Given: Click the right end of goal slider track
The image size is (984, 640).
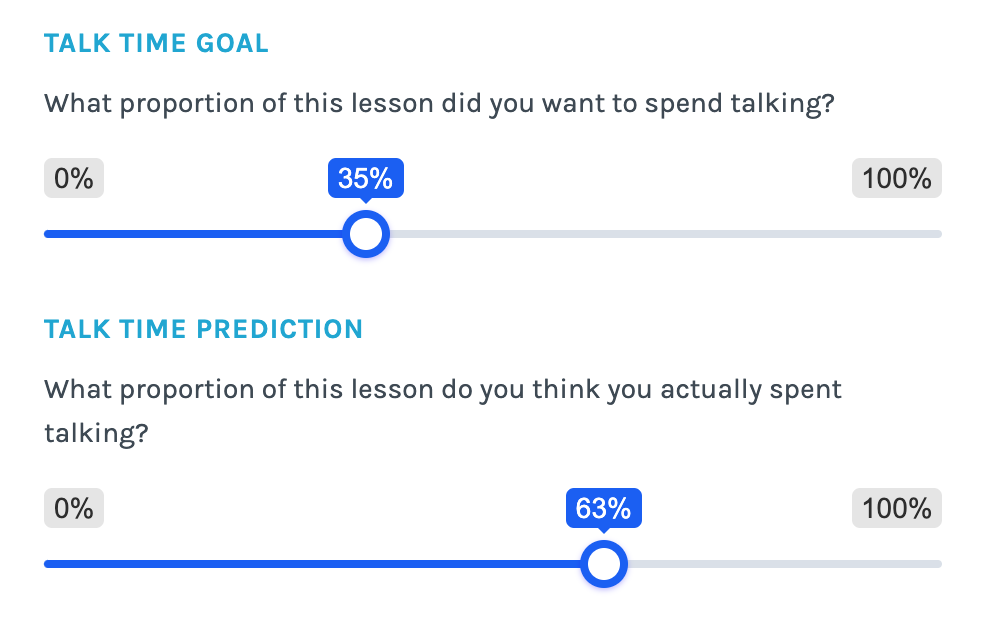Looking at the screenshot, I should (938, 234).
